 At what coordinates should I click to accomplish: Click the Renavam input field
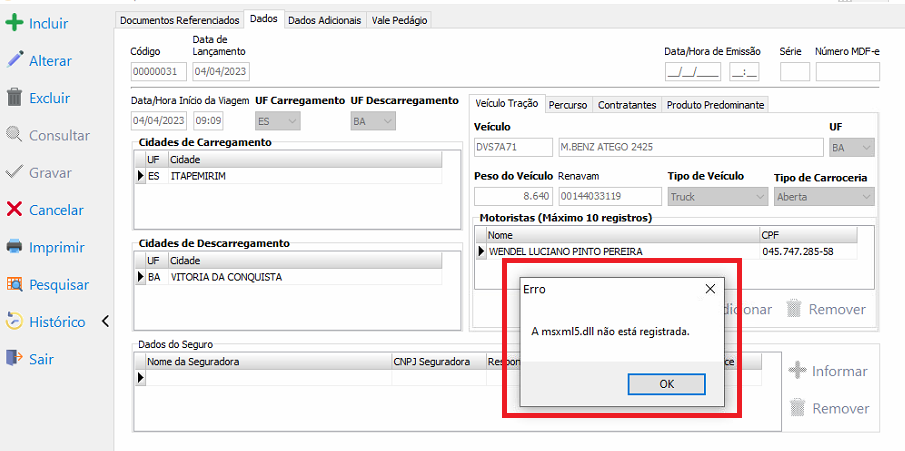point(610,196)
